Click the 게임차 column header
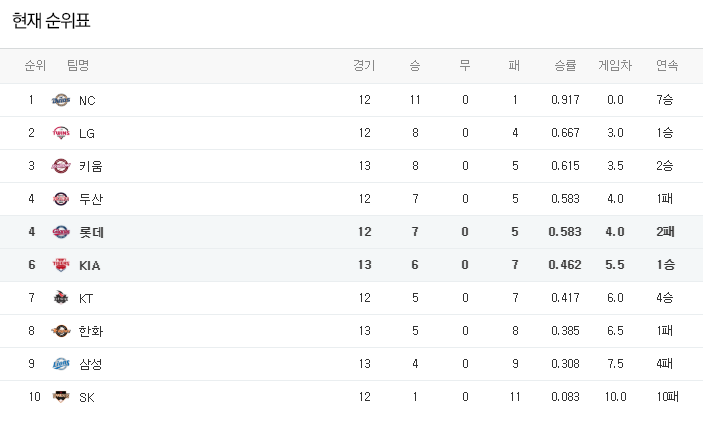Screen dimensions: 703x424 615,66
